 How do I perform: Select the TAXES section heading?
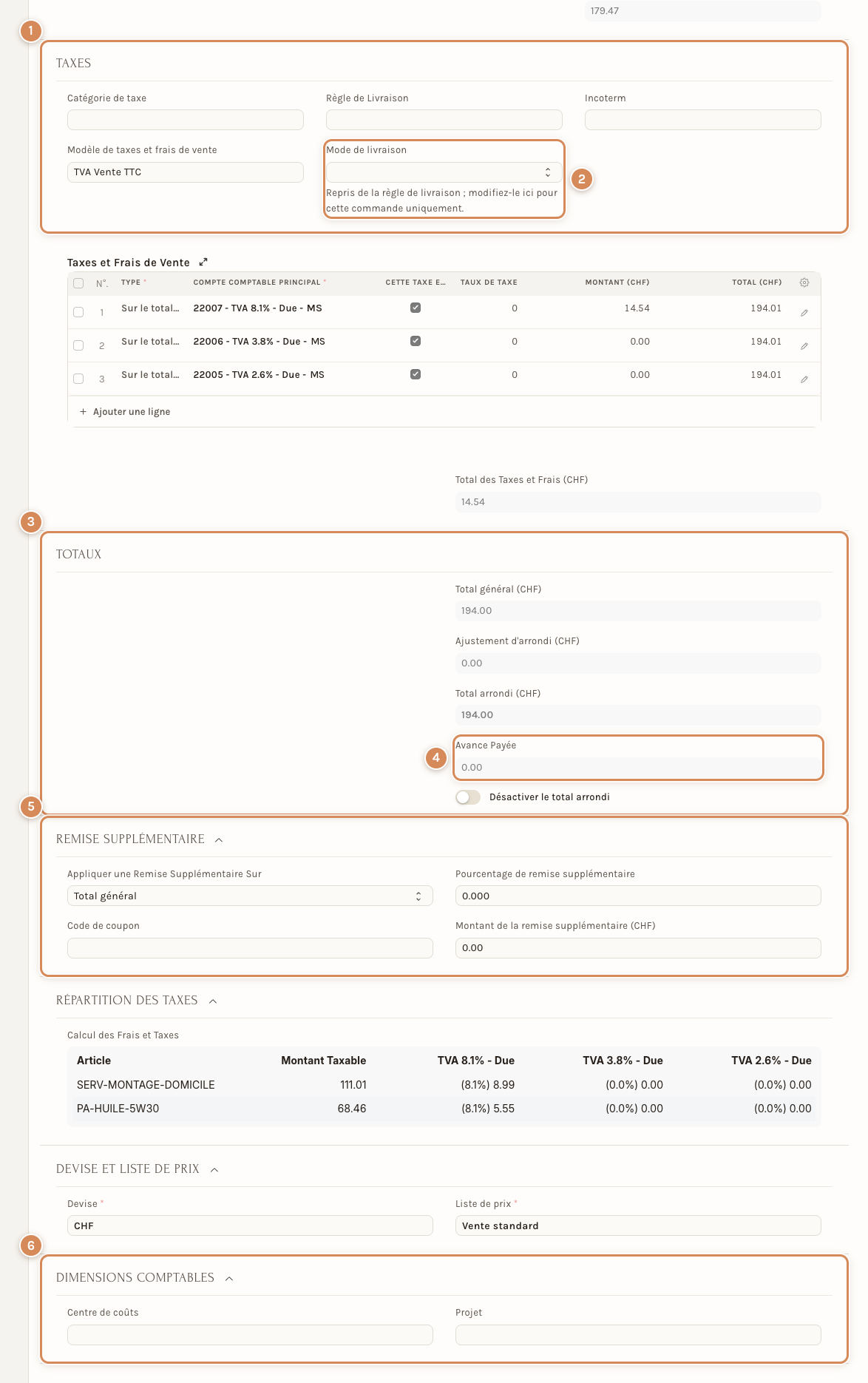tap(73, 64)
